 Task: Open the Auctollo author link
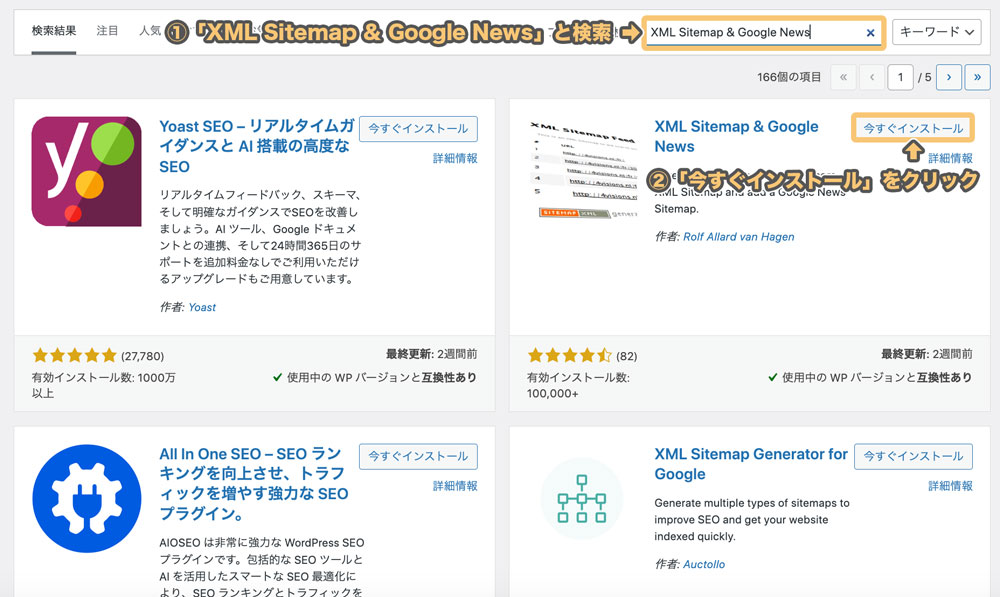(704, 564)
